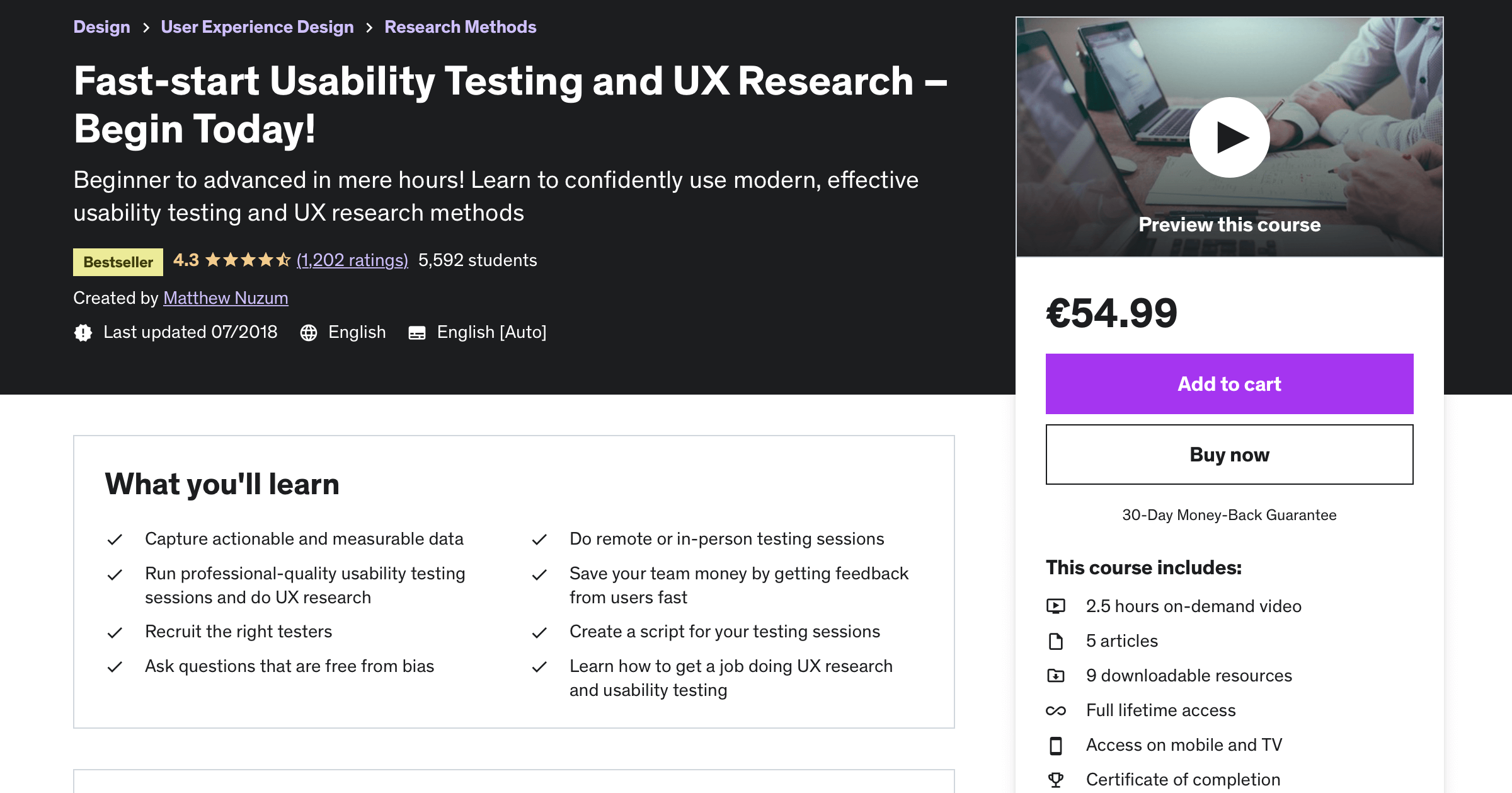Open the Design breadcrumb category
Viewport: 1512px width, 793px height.
[102, 27]
